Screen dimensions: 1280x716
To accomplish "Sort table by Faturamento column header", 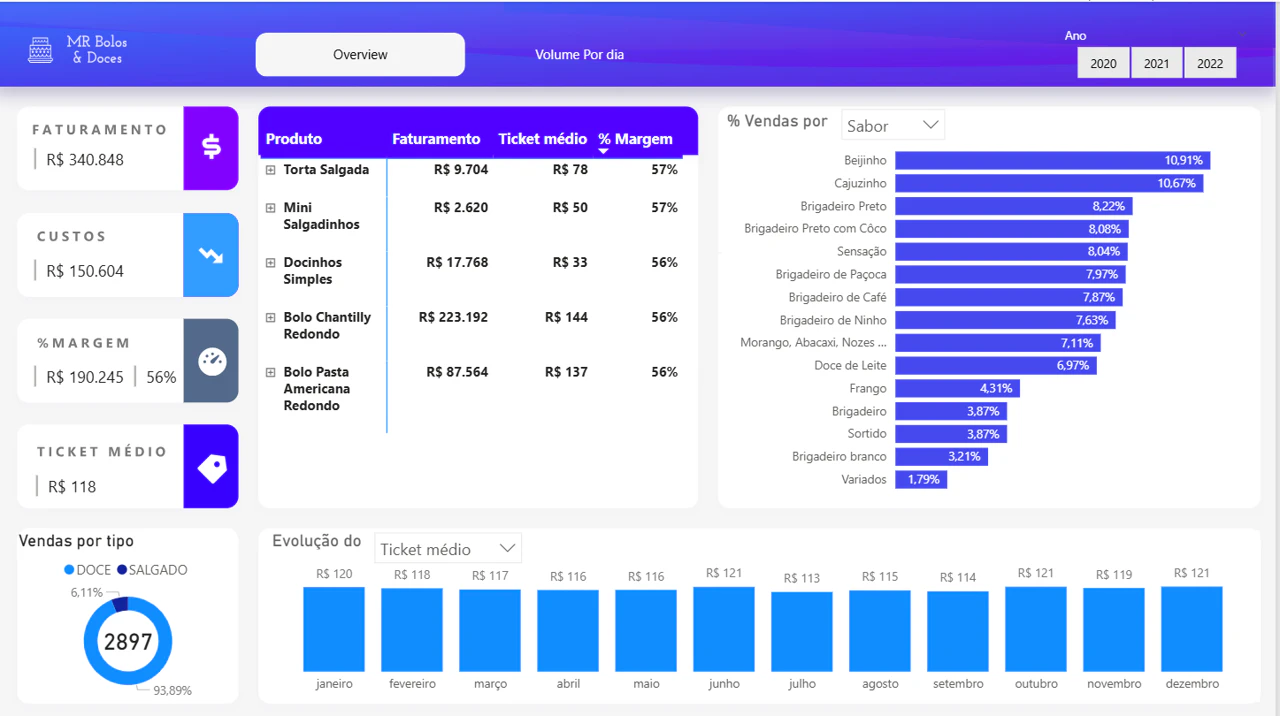I will (x=436, y=139).
